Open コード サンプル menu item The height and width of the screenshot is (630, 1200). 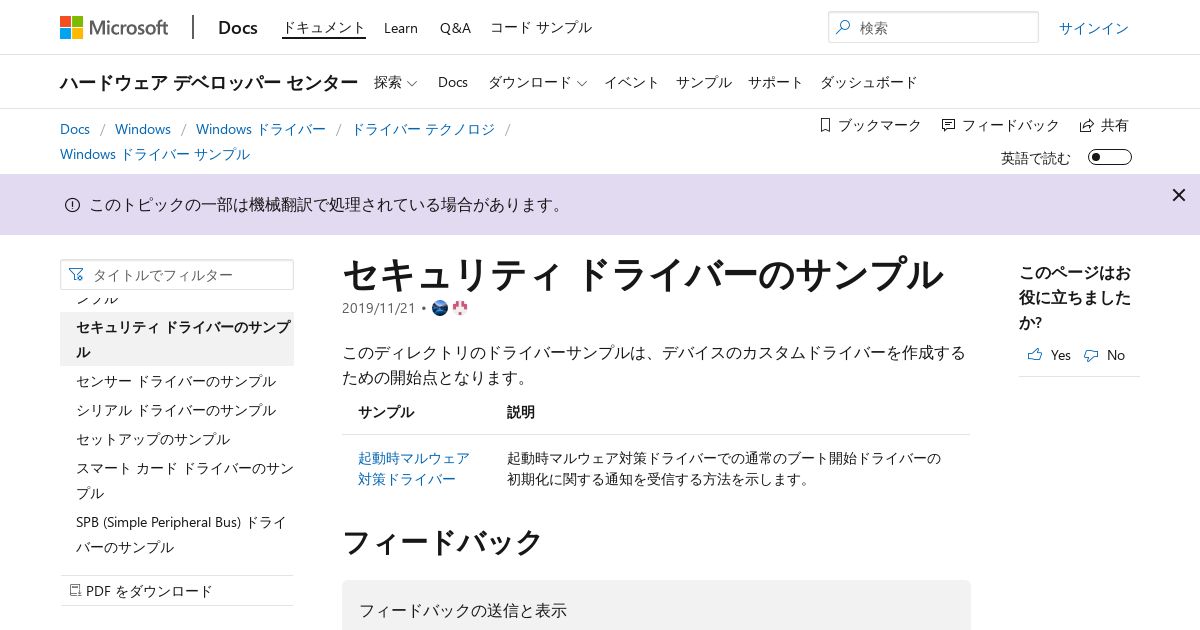click(541, 28)
